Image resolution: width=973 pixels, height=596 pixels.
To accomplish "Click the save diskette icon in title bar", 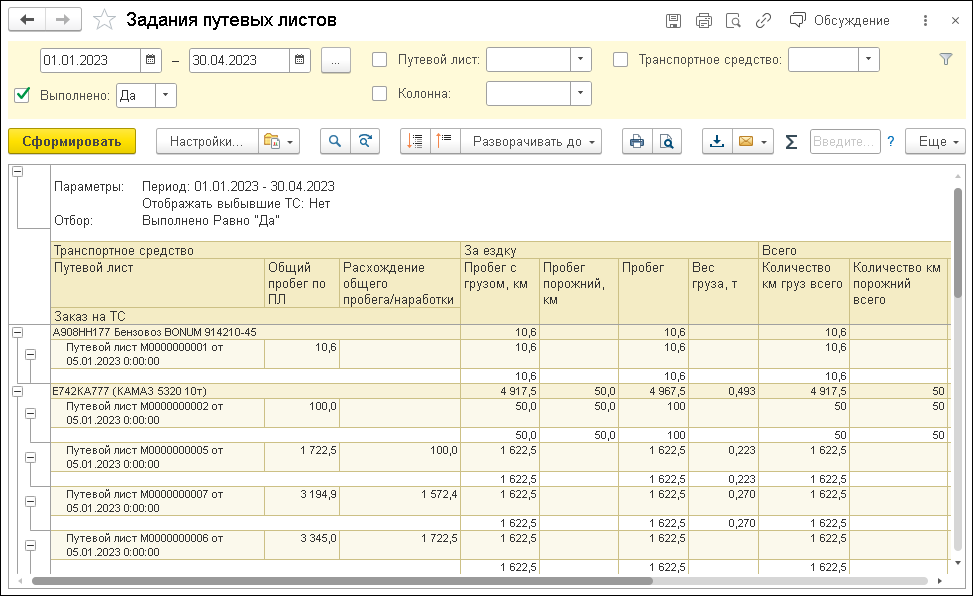I will 673,20.
